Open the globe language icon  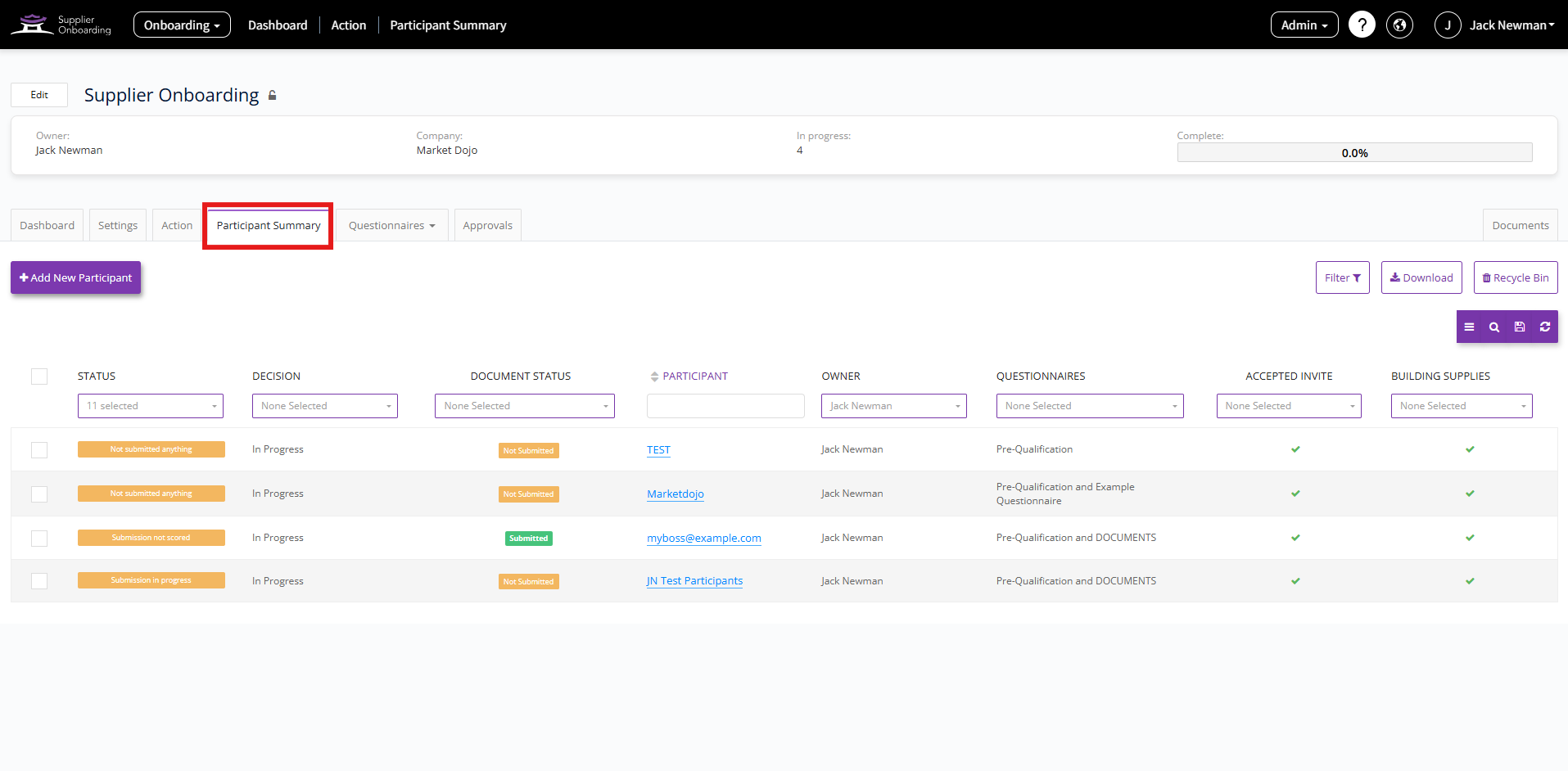click(1399, 25)
